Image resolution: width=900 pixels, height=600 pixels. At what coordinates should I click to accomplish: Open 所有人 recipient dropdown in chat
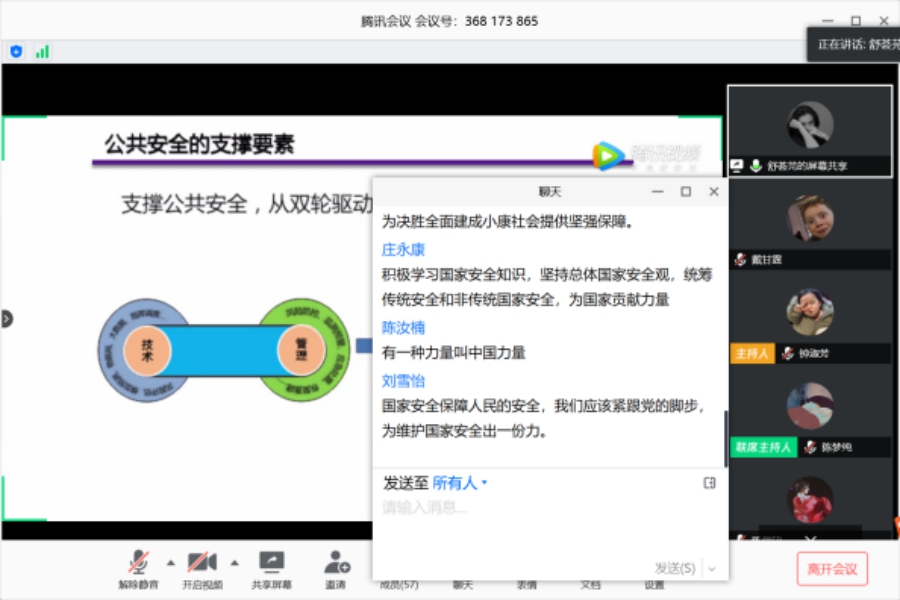[460, 483]
